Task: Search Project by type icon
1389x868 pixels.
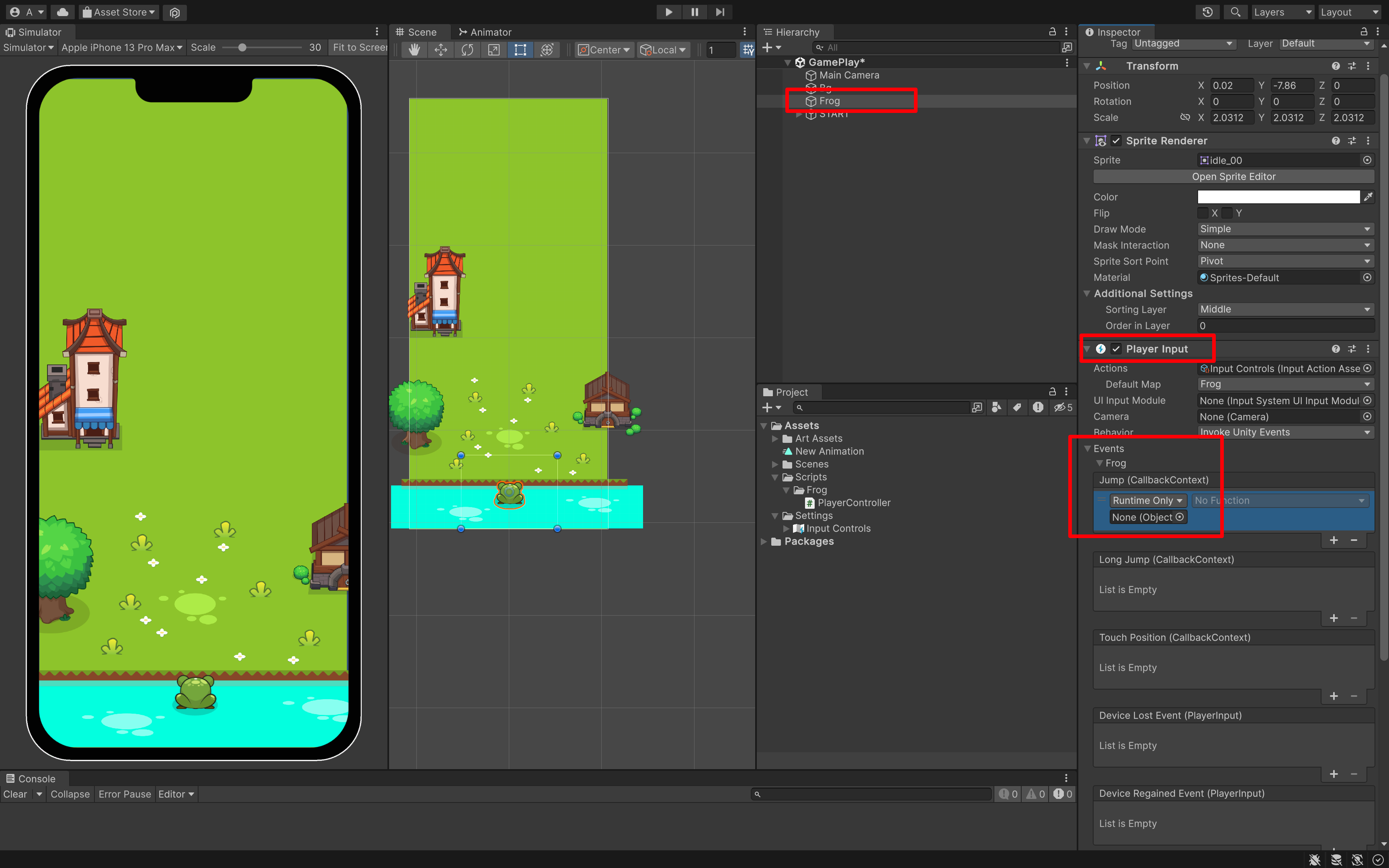Action: (x=996, y=407)
